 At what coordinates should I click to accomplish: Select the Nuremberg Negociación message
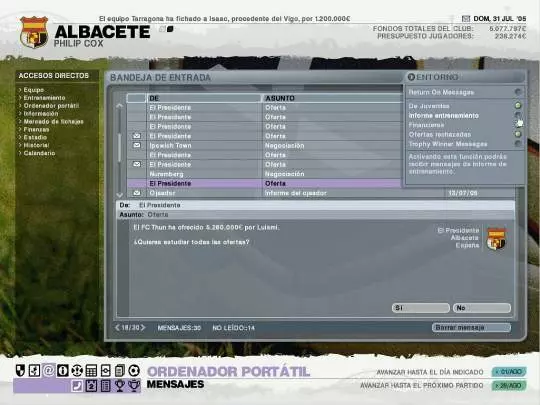pos(264,174)
